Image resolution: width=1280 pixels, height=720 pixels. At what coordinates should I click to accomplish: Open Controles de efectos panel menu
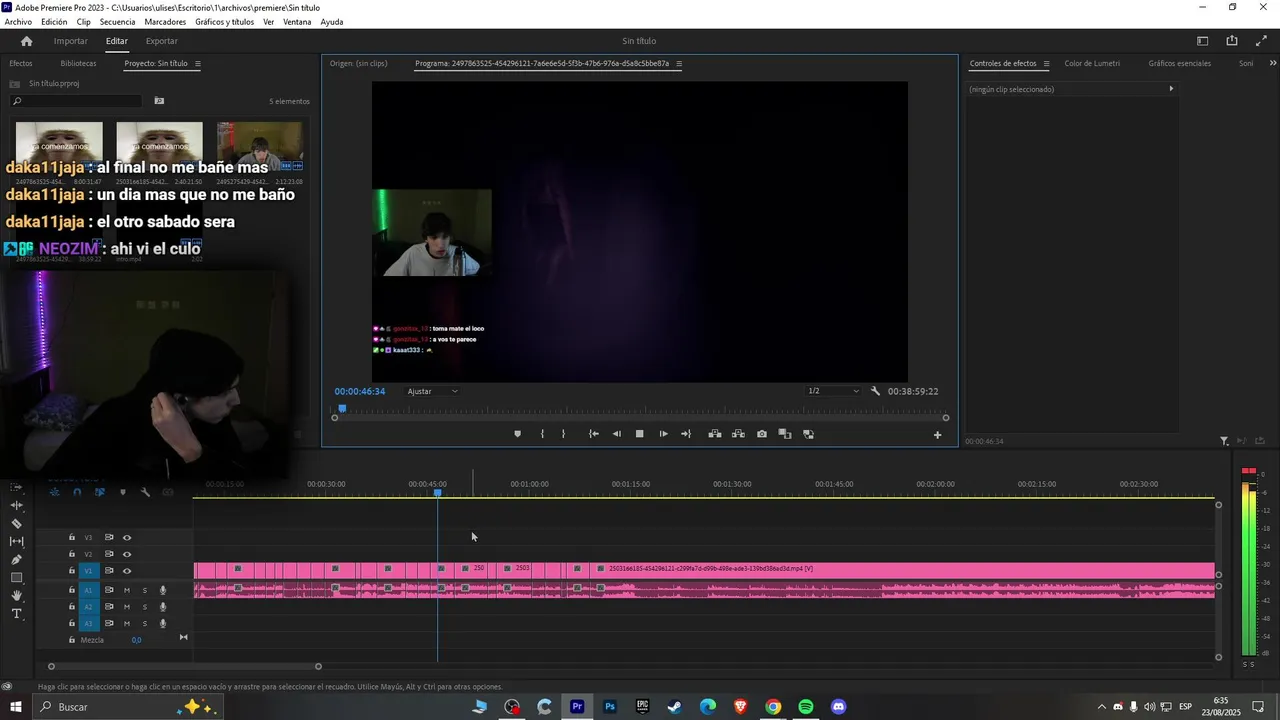(1046, 64)
